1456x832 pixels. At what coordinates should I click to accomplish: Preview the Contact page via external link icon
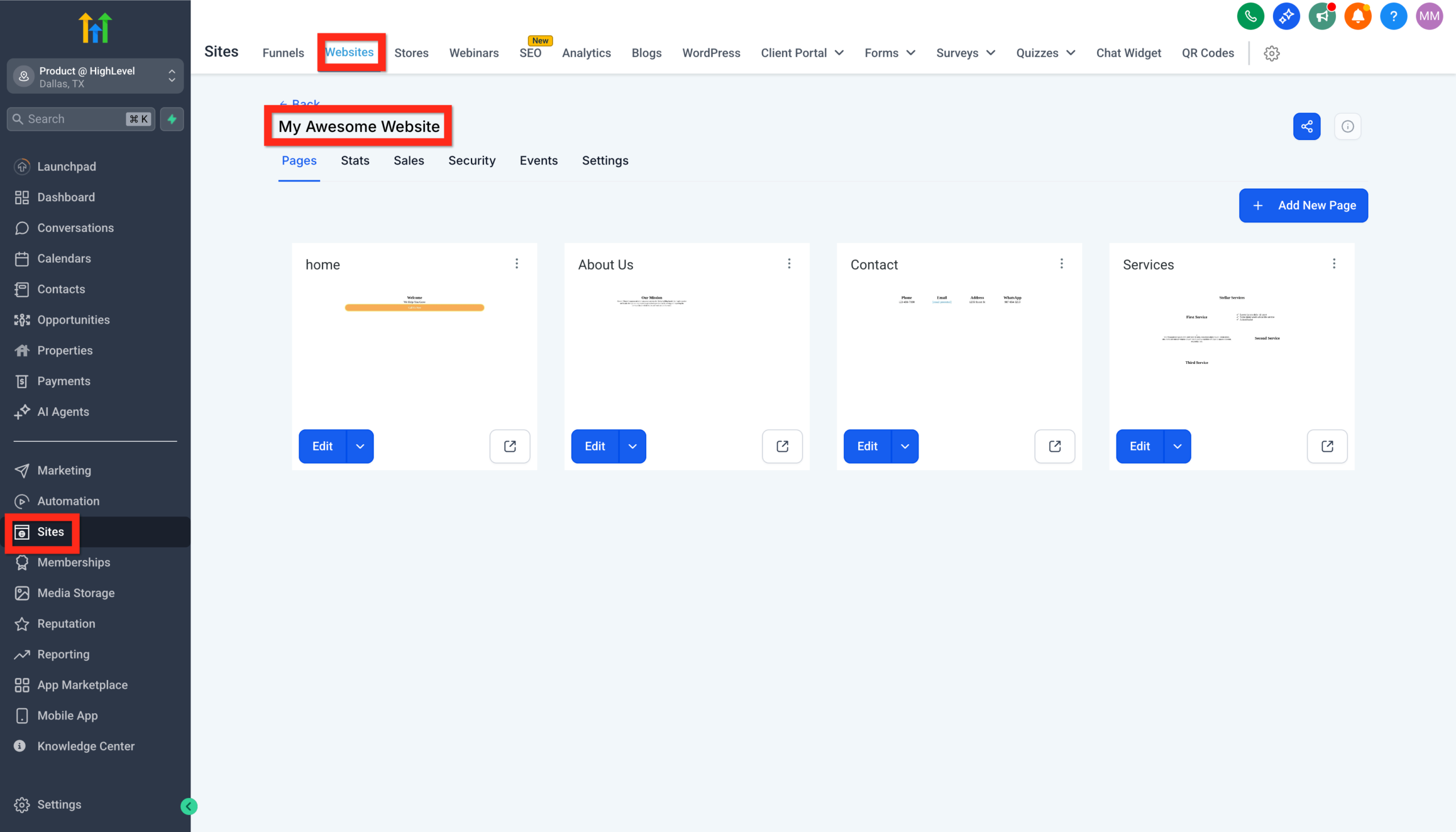[1055, 446]
